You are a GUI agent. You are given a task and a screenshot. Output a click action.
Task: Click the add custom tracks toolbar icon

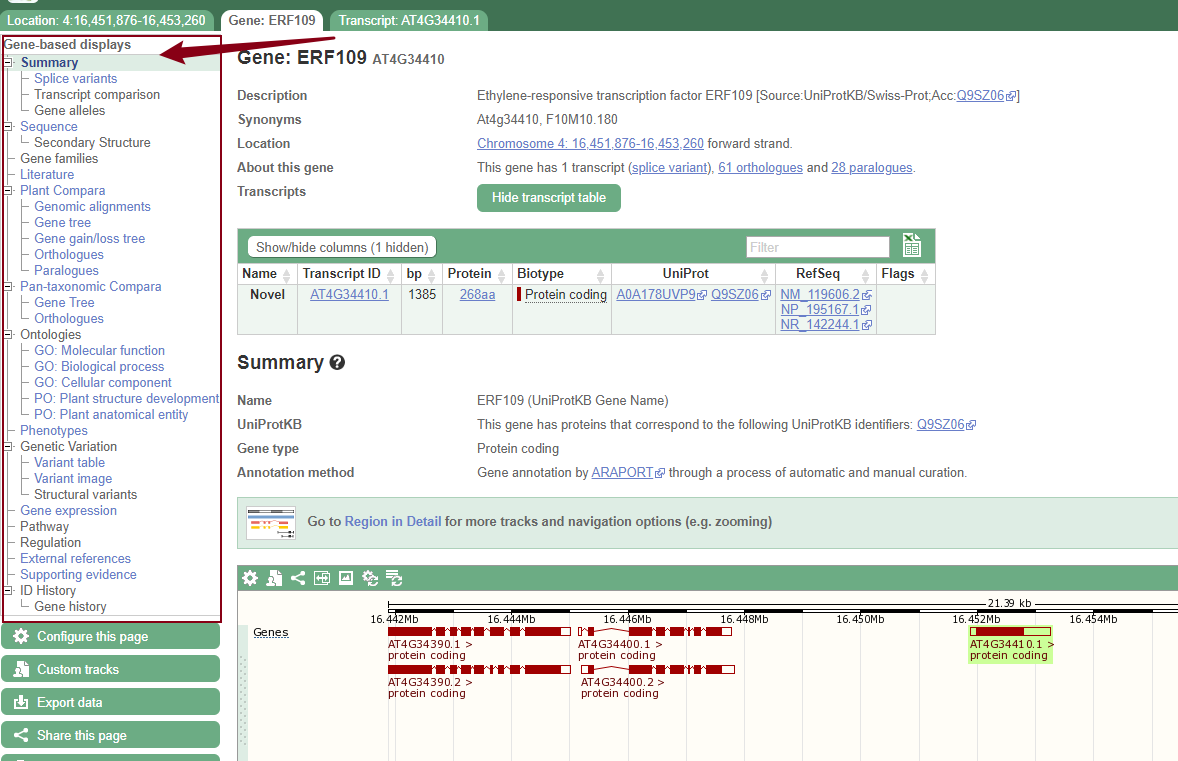pyautogui.click(x=274, y=578)
